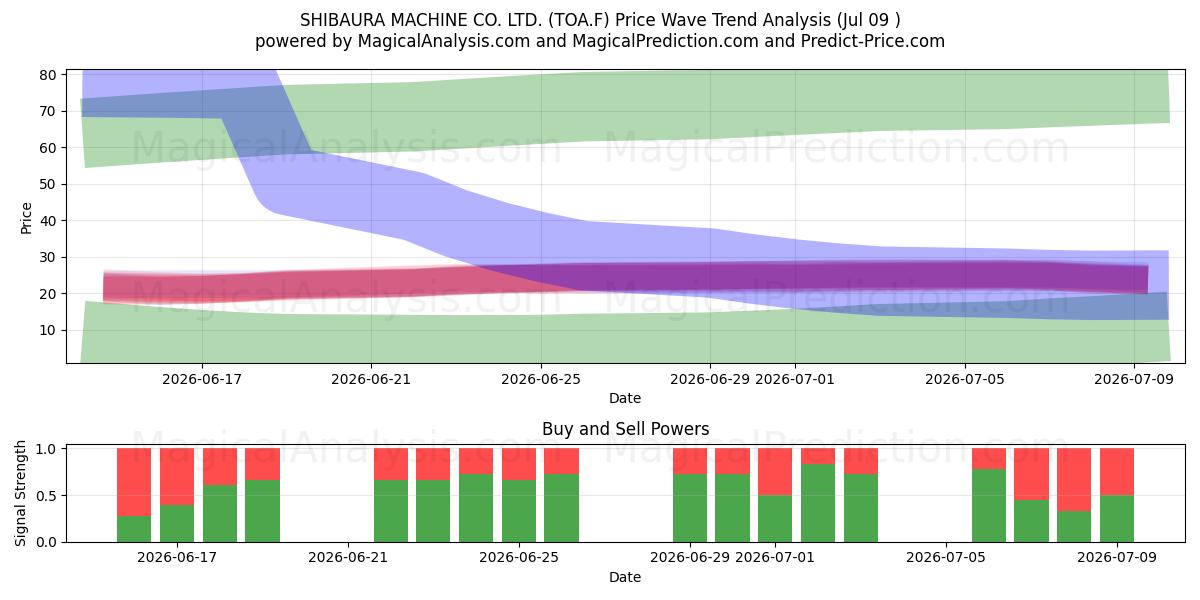
Task: Click the 'Date' label below the price chart
Action: pos(625,398)
